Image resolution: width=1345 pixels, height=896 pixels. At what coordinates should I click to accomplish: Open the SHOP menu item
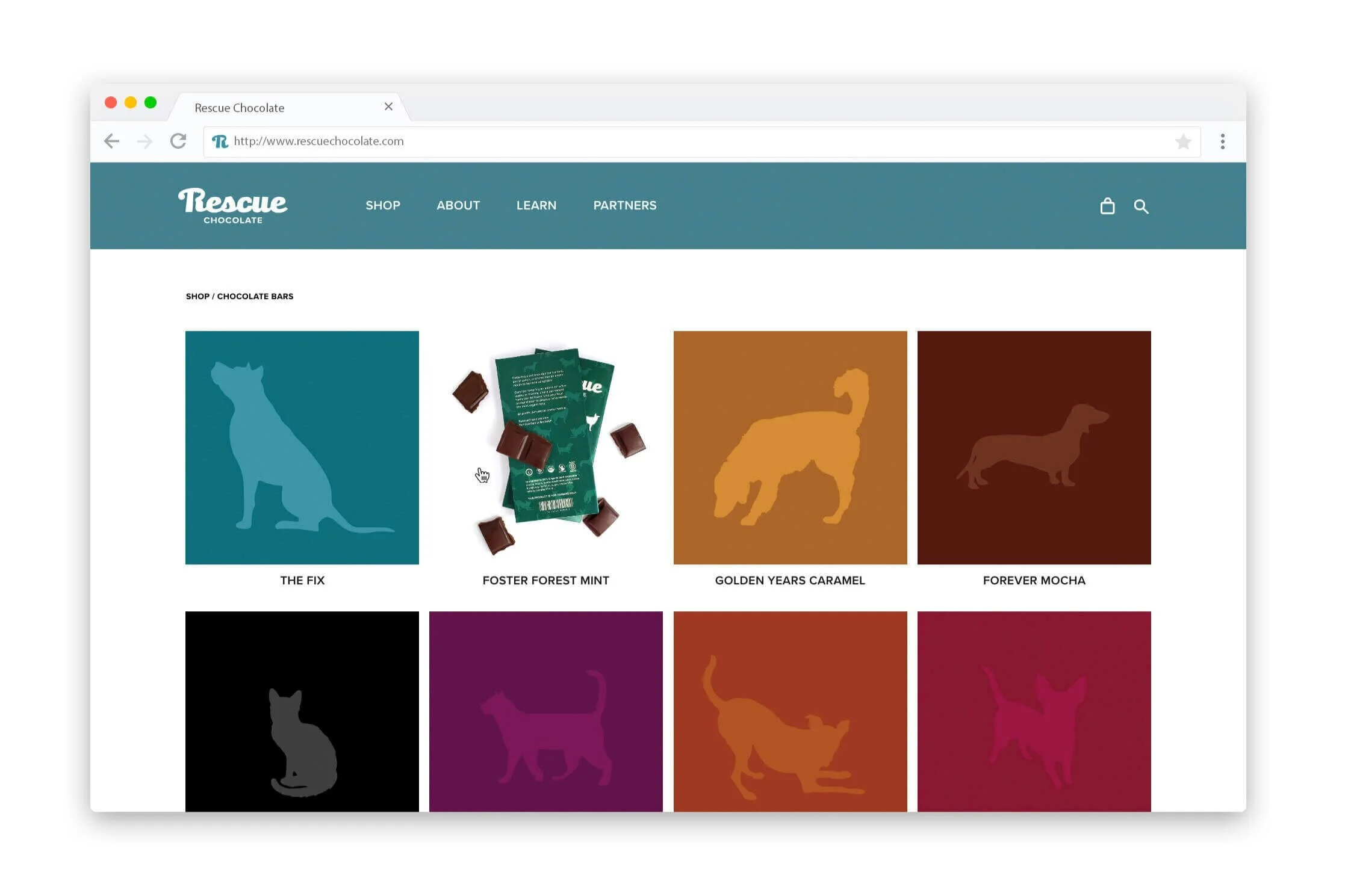click(x=382, y=206)
